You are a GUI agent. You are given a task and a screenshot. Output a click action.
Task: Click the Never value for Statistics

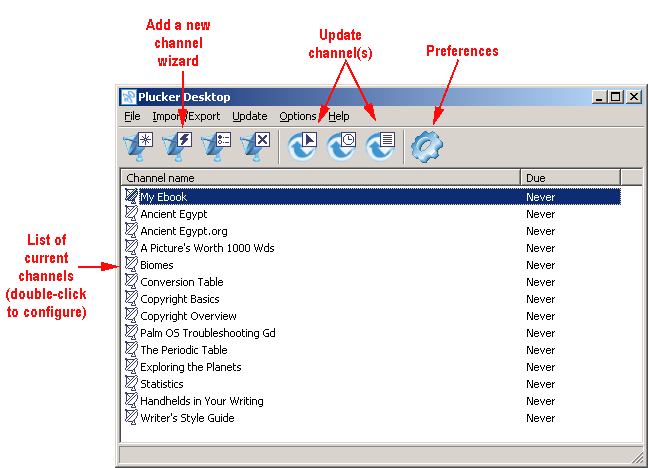[x=541, y=384]
